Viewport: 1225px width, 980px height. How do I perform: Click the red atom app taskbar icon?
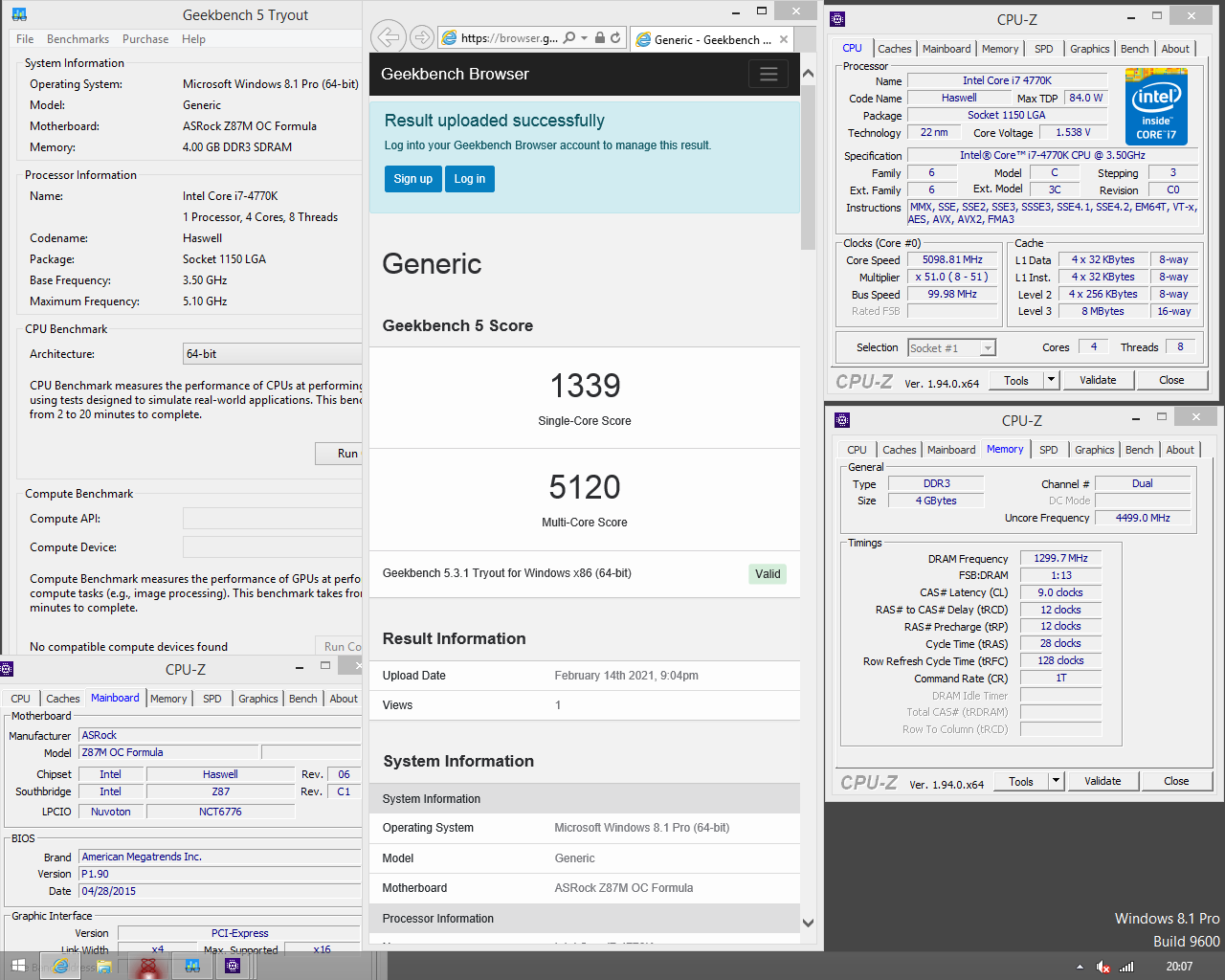click(147, 967)
